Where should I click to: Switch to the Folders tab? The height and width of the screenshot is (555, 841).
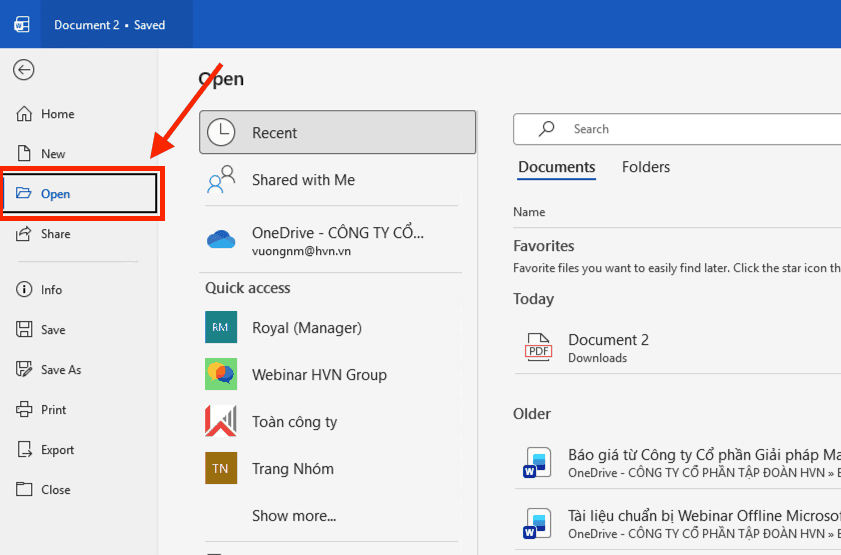click(x=646, y=167)
